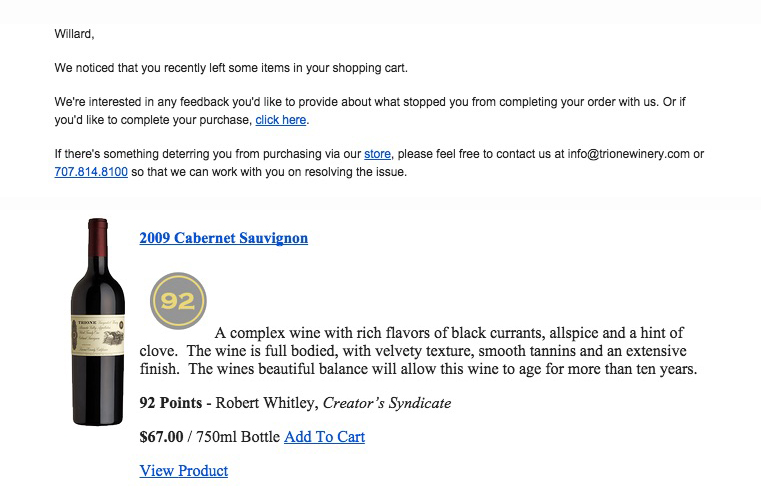Click the "Willard," greeting line
Viewport: 761px width, 491px height.
[74, 34]
